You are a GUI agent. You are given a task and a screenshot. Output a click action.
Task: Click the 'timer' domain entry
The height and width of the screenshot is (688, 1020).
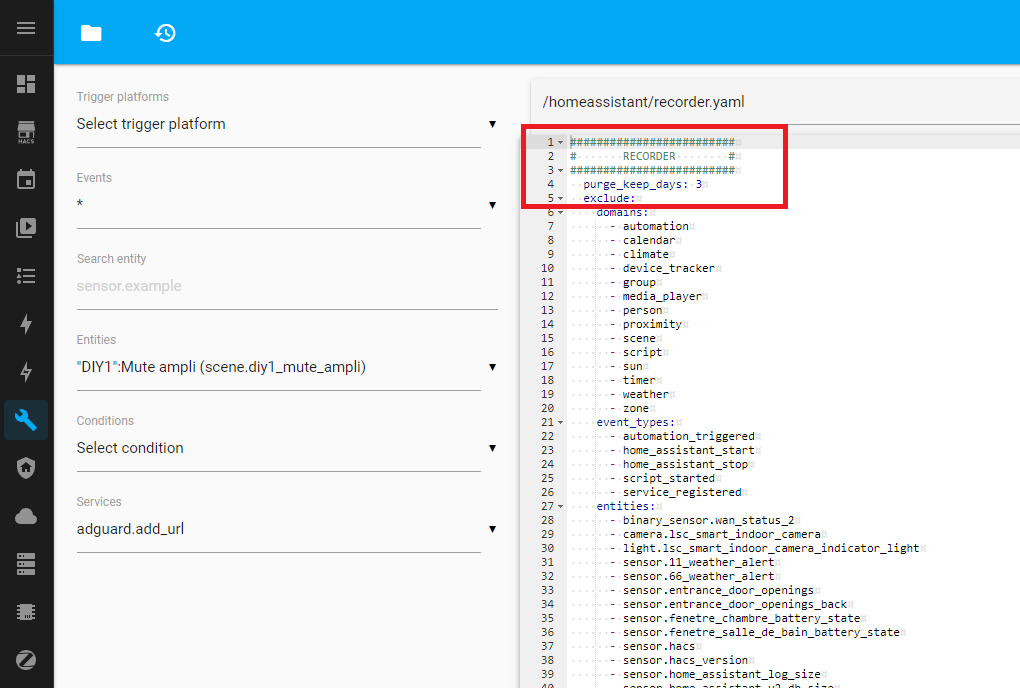pyautogui.click(x=639, y=380)
